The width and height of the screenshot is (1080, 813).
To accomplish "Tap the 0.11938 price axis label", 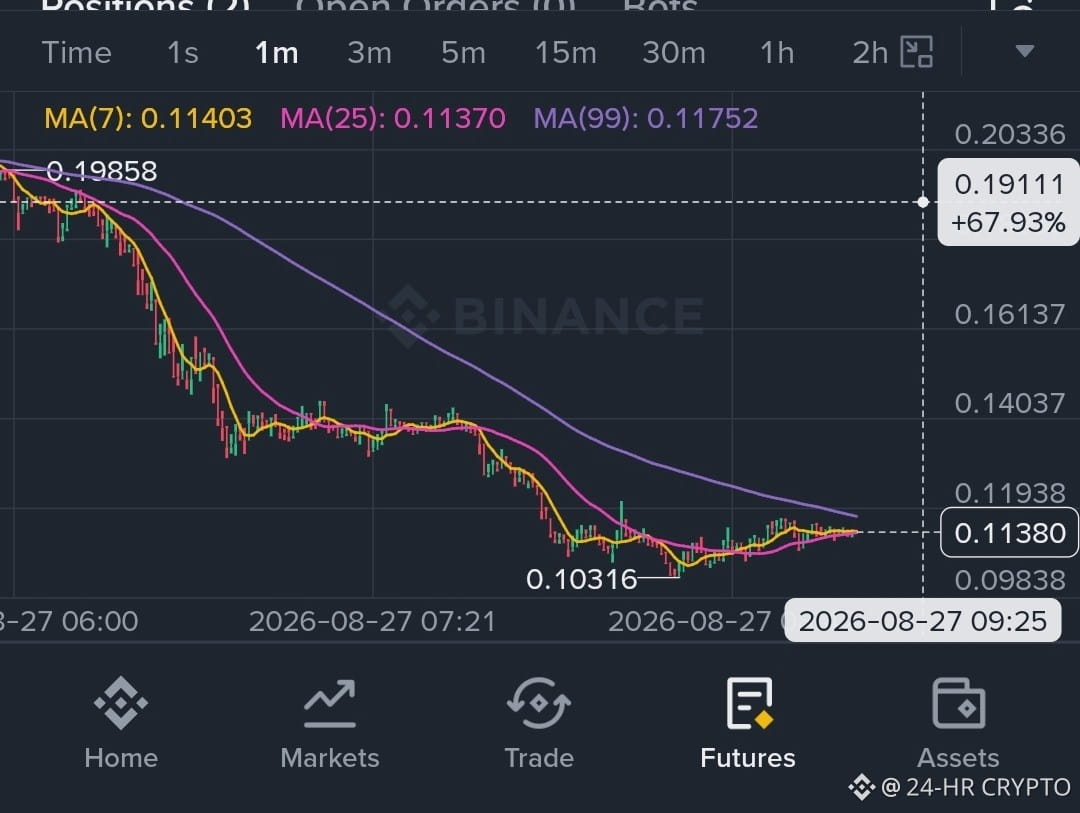I will pos(1010,493).
